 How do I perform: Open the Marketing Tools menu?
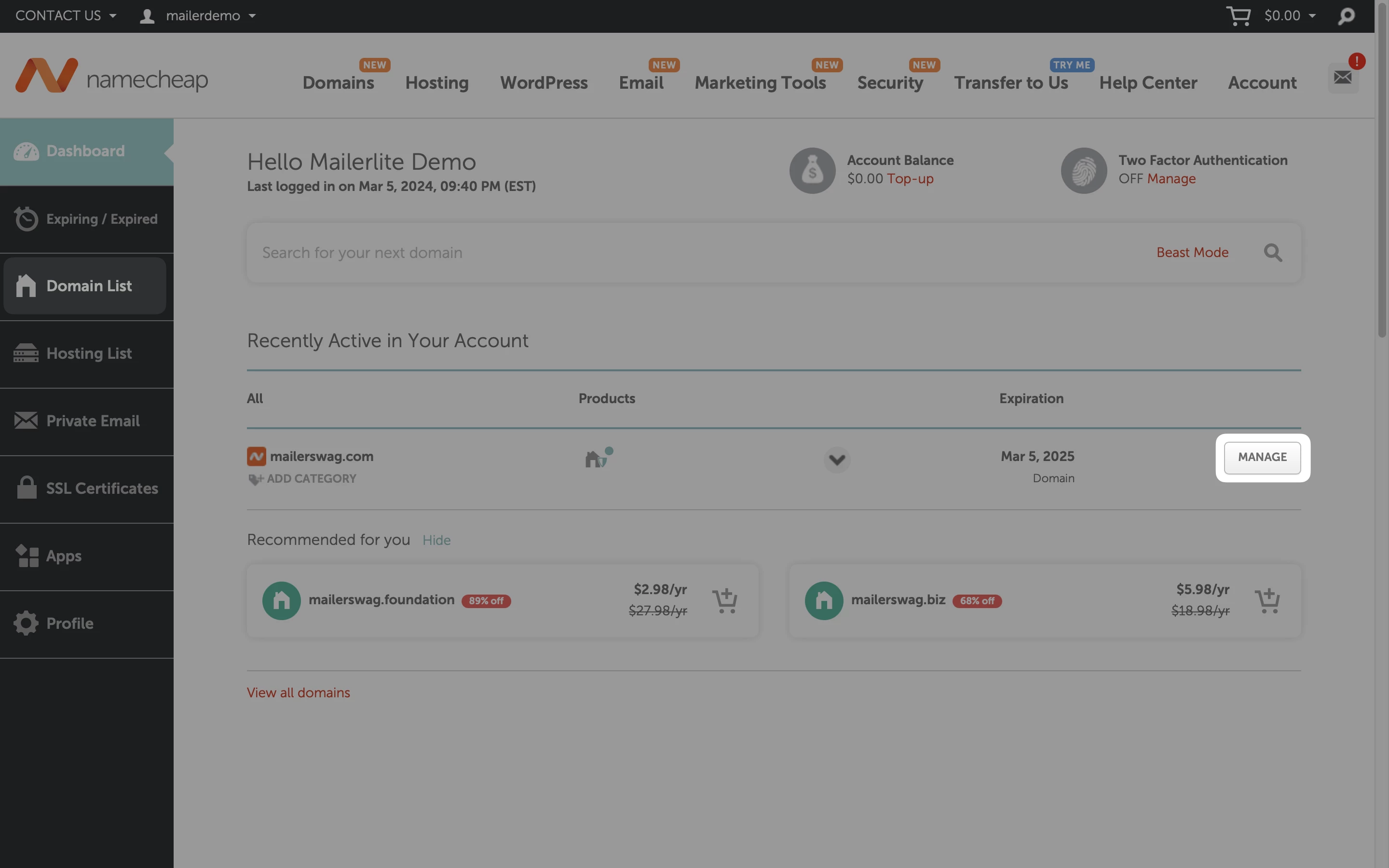(x=760, y=82)
